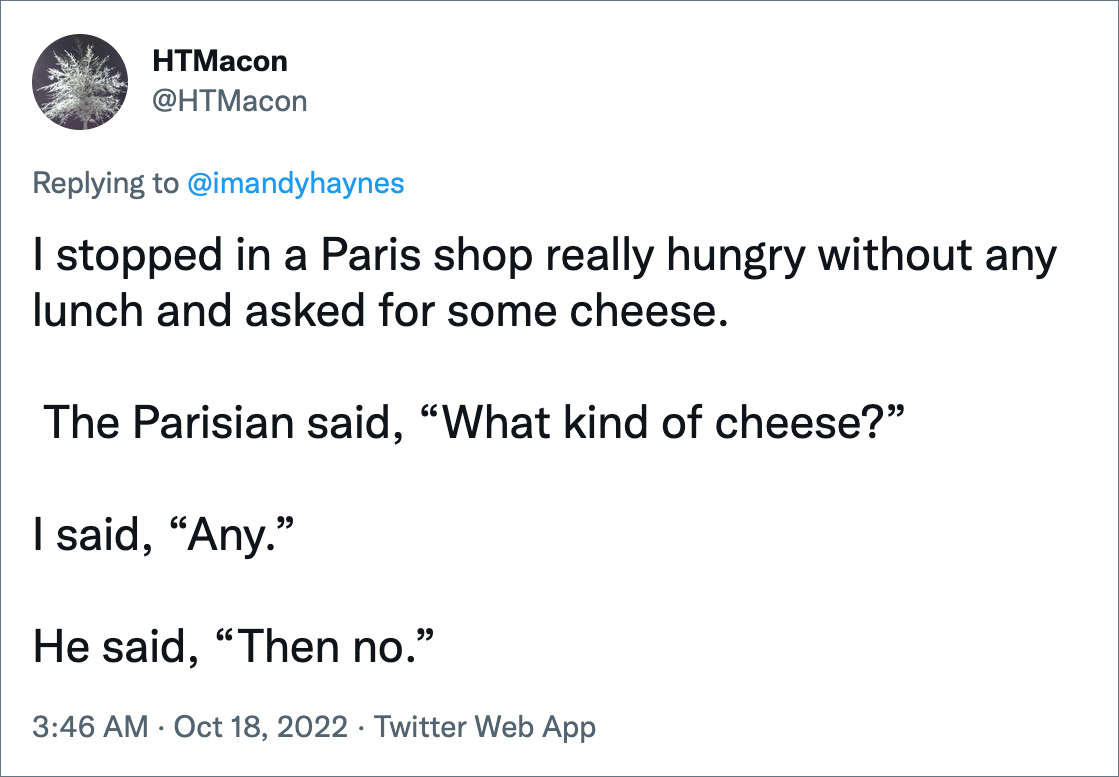
Task: Click the 'lunch and asked for some cheese' line
Action: coord(380,312)
